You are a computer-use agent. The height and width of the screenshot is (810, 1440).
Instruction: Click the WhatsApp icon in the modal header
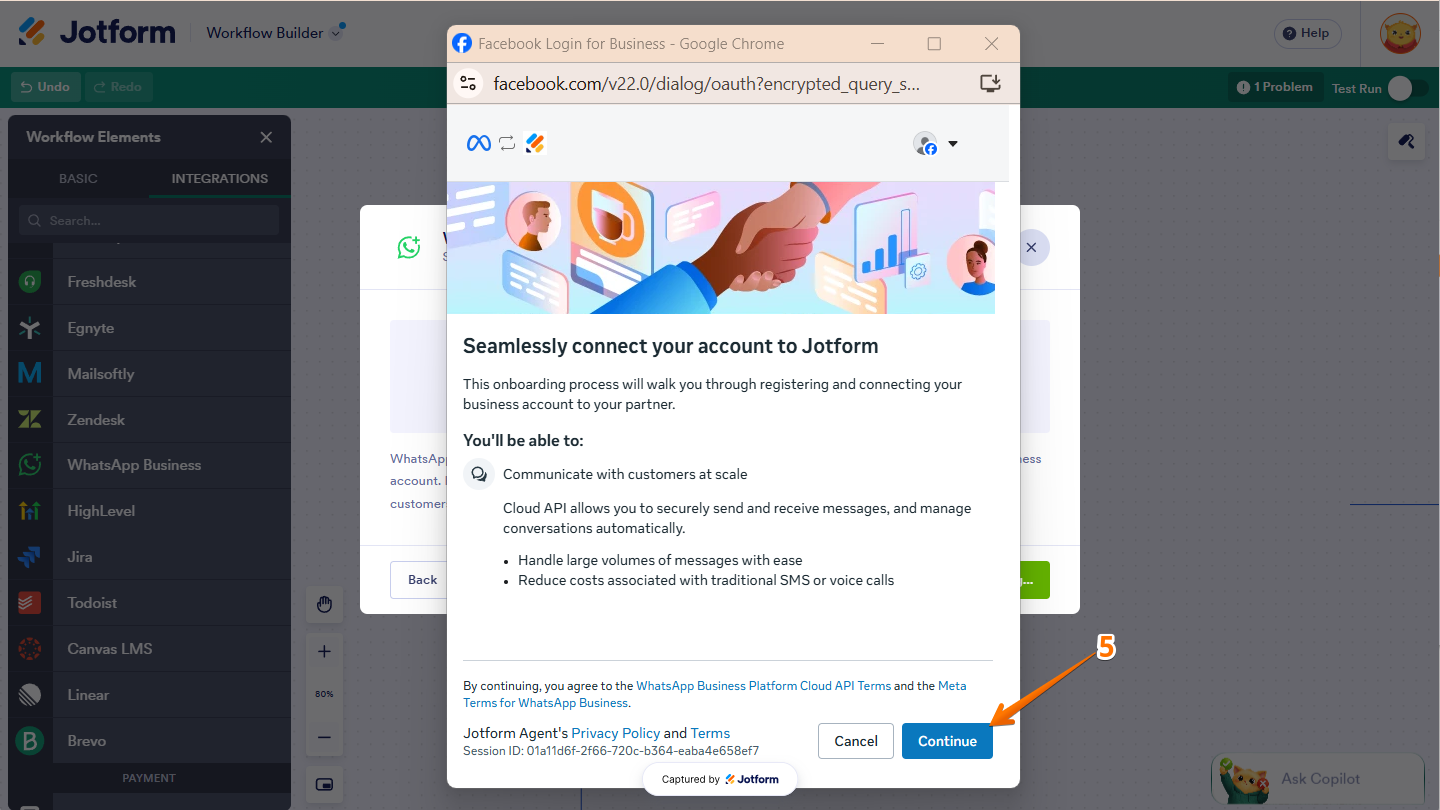[x=409, y=247]
